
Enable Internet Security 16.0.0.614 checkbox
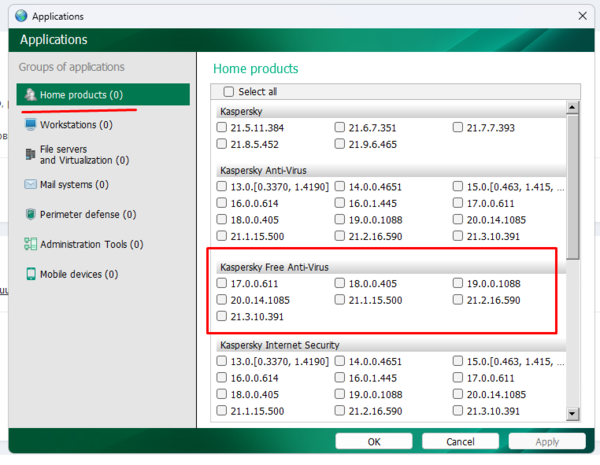pyautogui.click(x=222, y=377)
